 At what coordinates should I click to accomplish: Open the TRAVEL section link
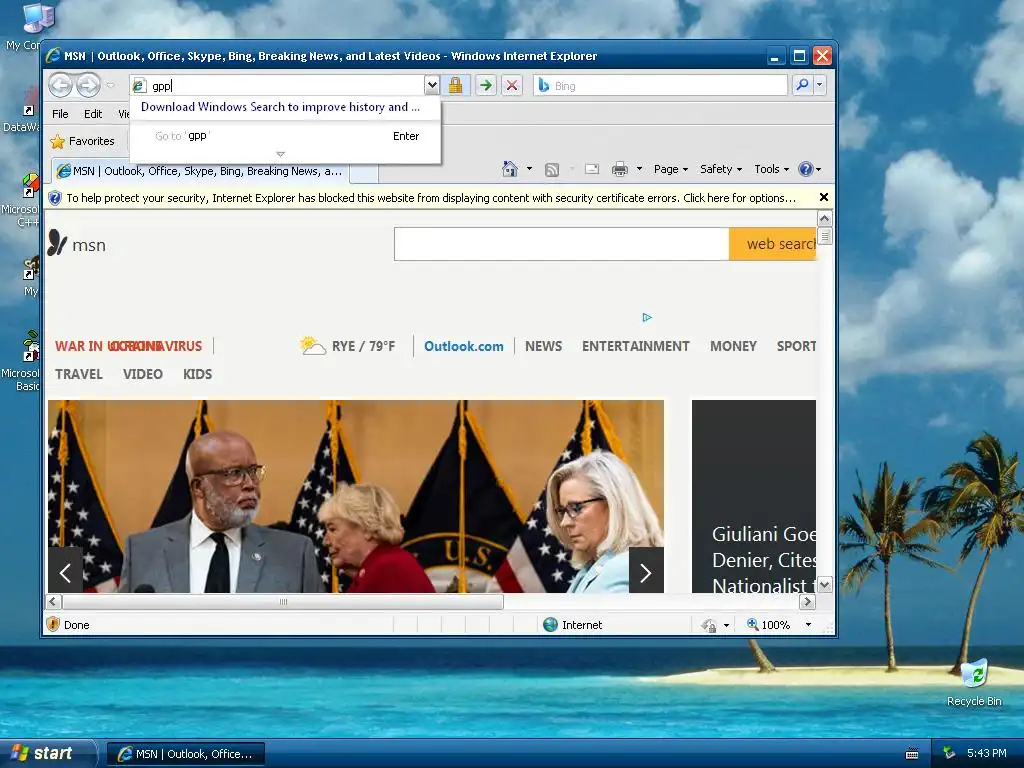(x=78, y=374)
